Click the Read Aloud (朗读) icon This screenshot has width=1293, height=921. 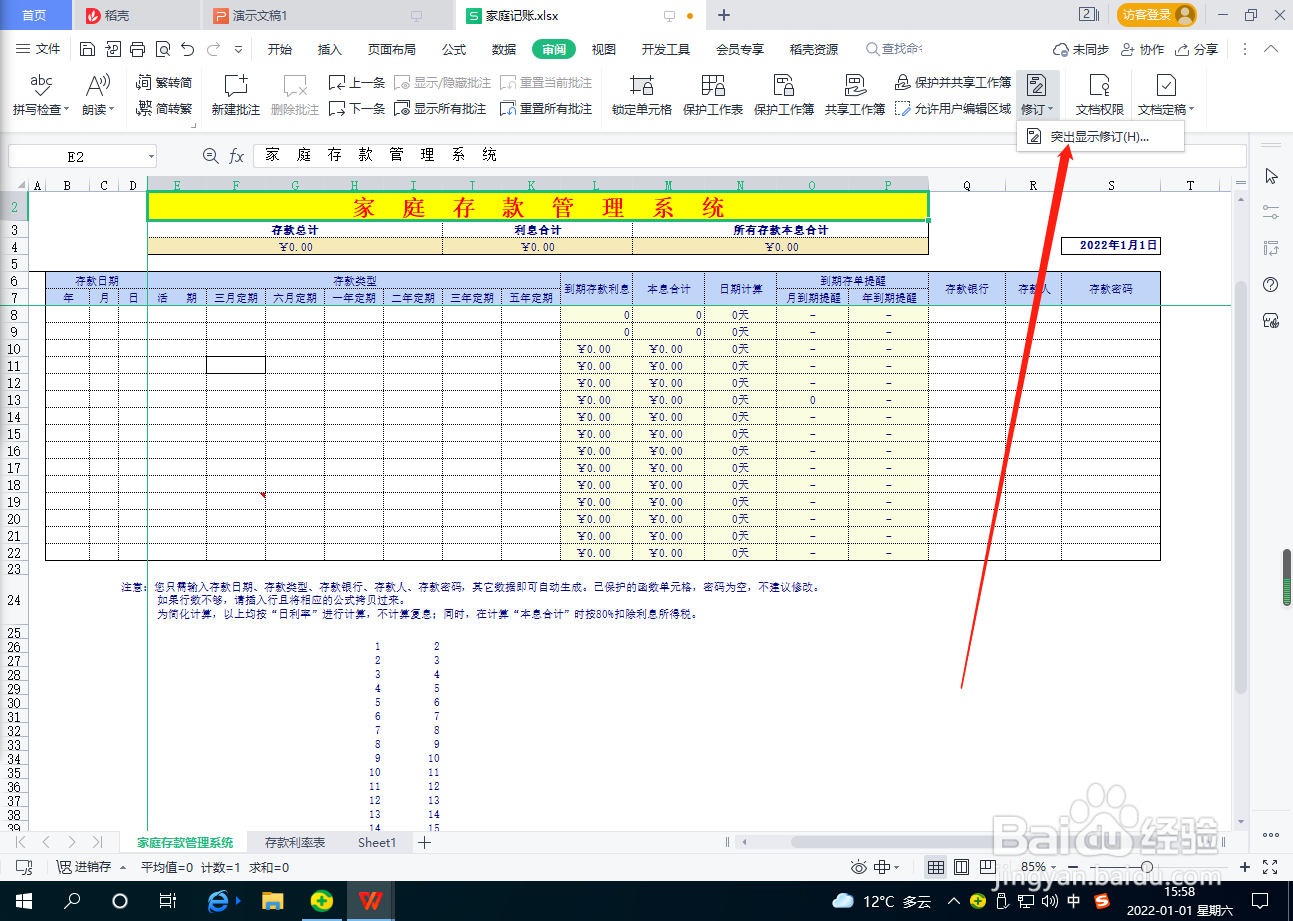click(x=97, y=85)
